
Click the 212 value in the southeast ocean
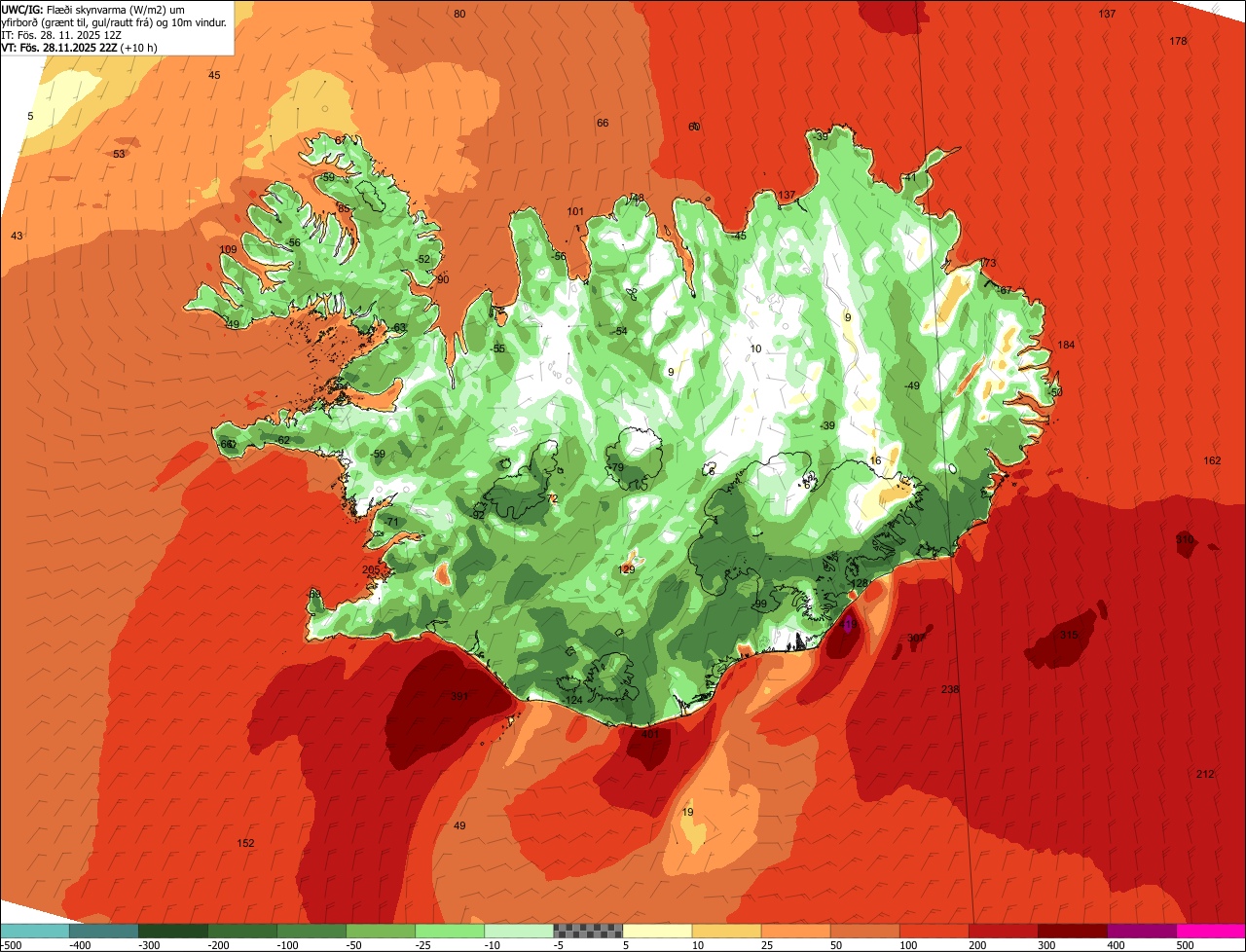[x=1205, y=774]
